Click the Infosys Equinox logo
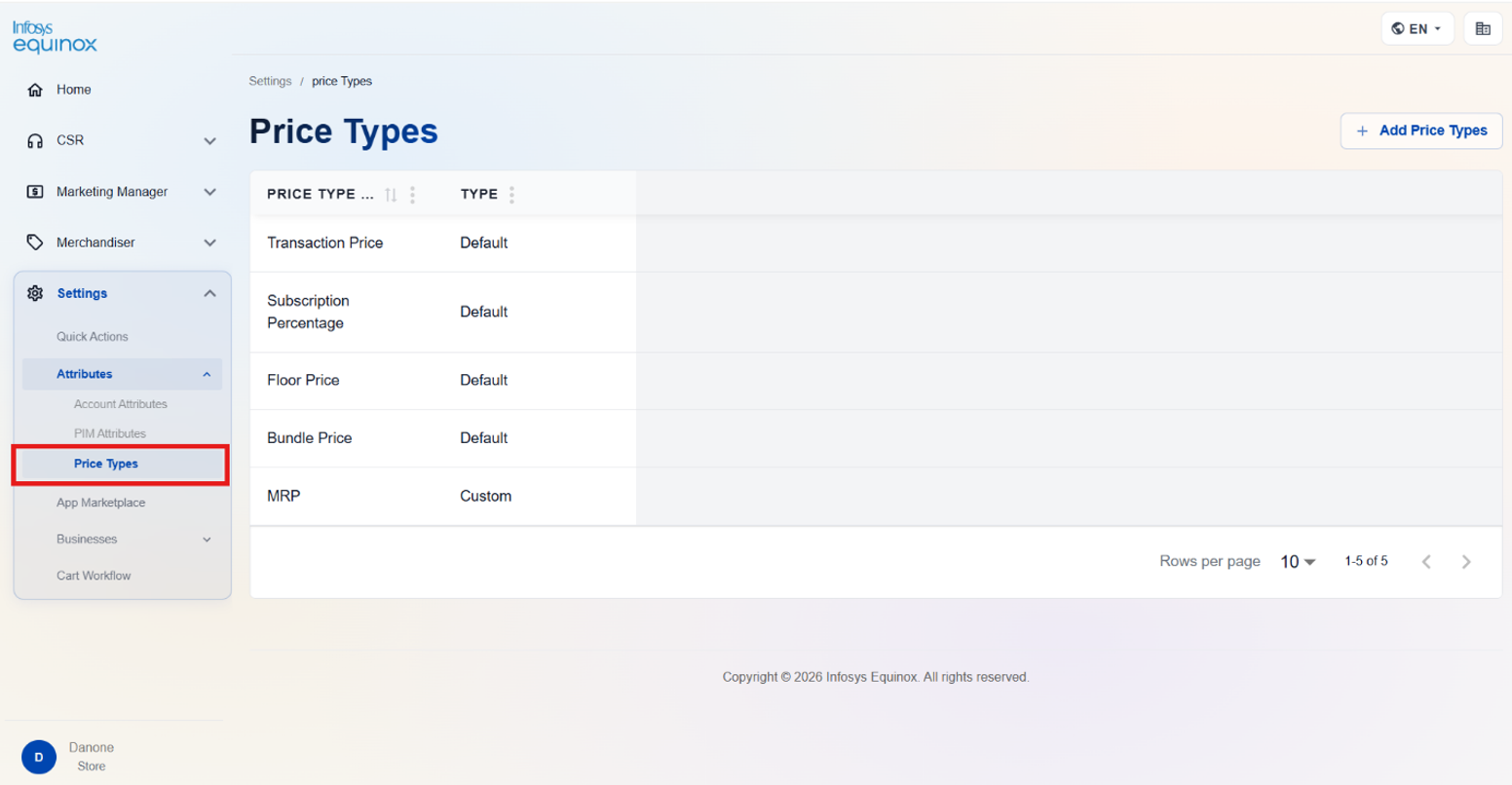Screen dimensions: 1512x785 coord(55,37)
